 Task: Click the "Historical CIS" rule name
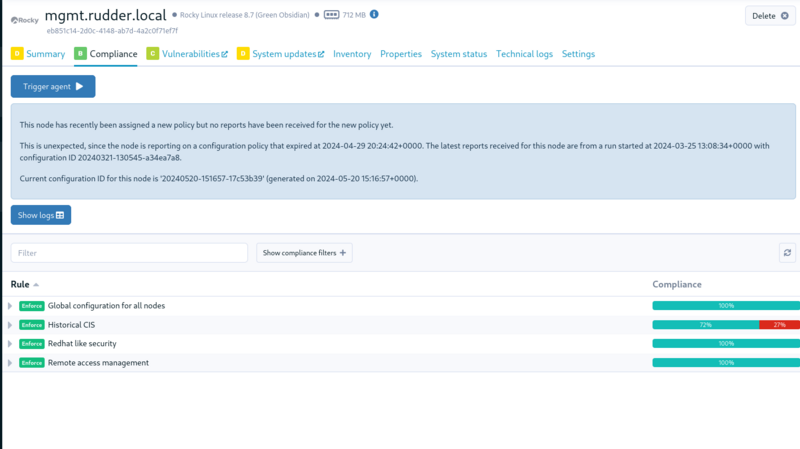[x=71, y=325]
